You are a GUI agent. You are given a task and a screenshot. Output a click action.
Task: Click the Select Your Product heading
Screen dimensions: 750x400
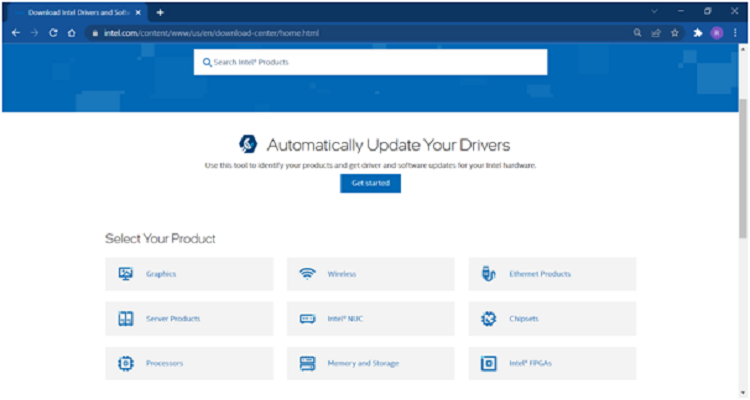click(x=160, y=238)
